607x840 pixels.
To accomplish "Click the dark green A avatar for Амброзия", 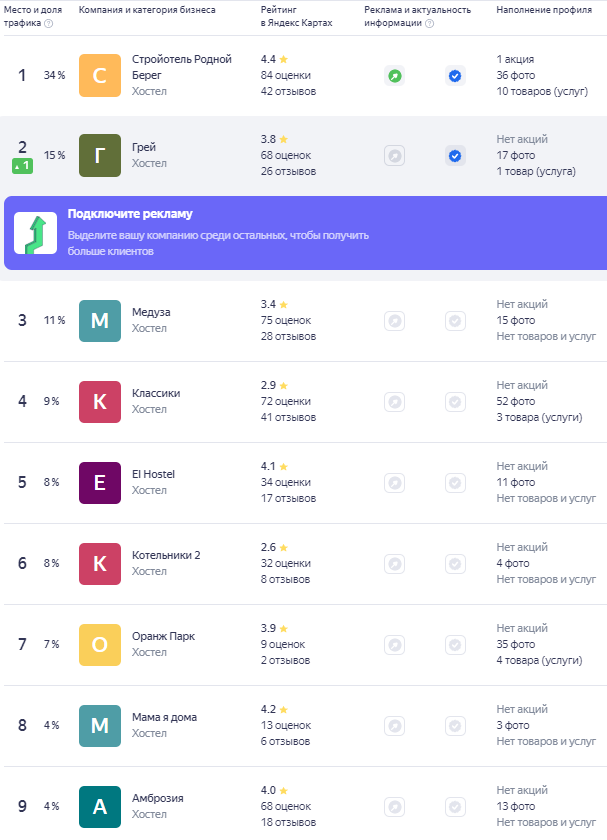I will point(100,806).
